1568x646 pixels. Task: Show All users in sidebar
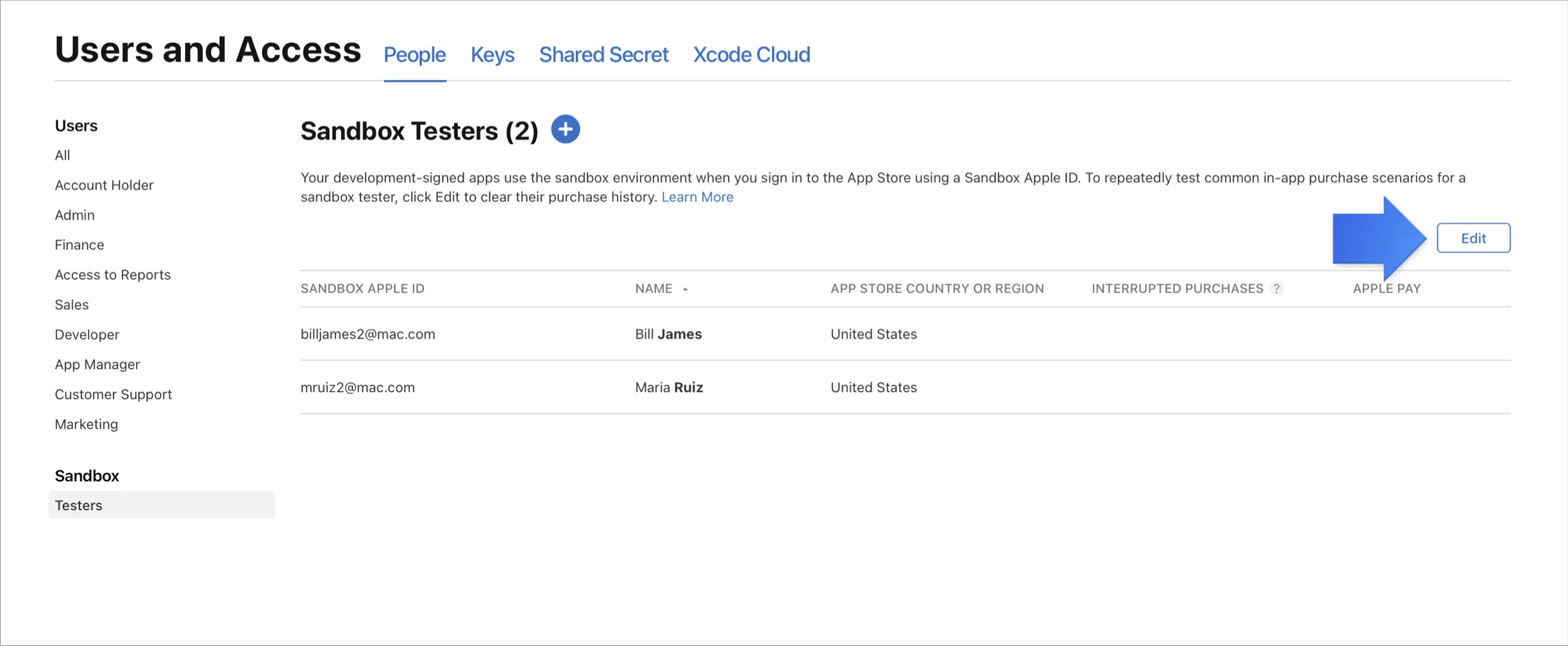(62, 156)
